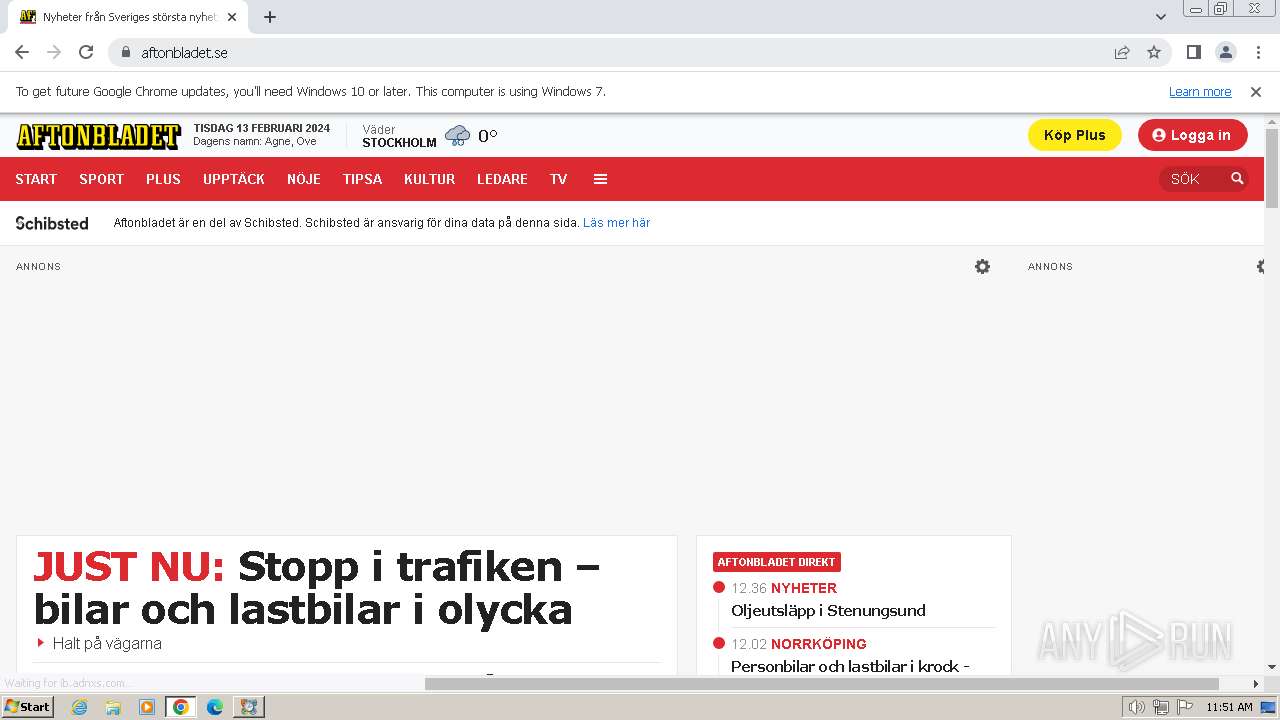This screenshot has width=1280, height=720.
Task: Open File Explorer from the taskbar
Action: (x=113, y=707)
